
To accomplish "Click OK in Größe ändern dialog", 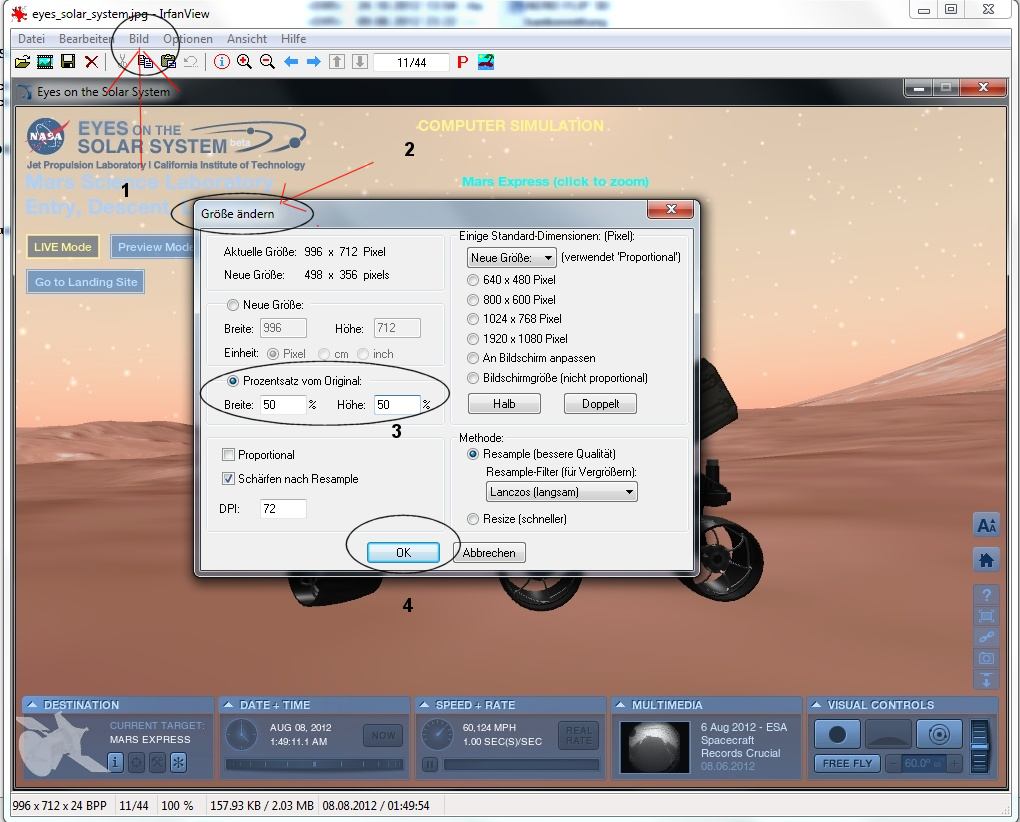I will click(403, 552).
